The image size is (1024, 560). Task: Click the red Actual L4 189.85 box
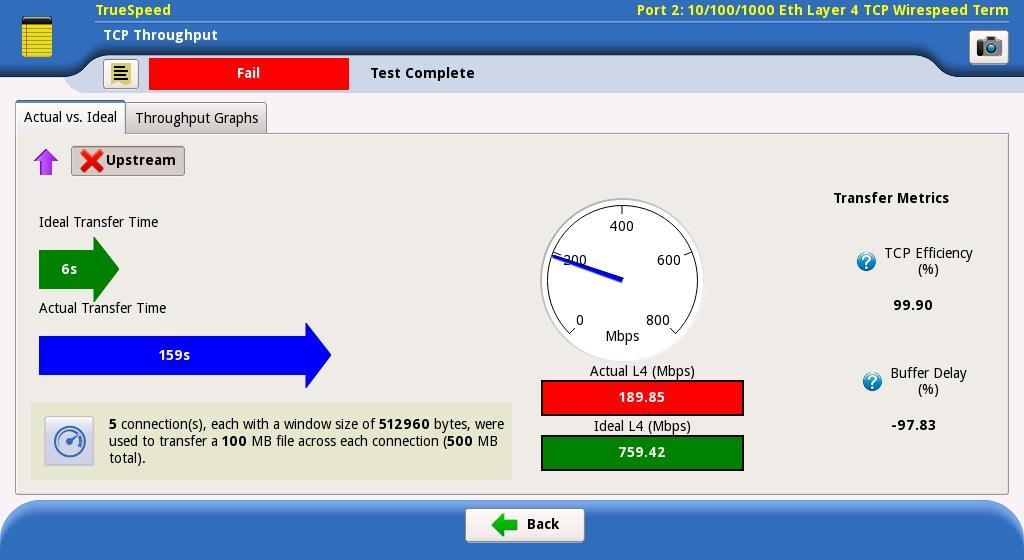642,397
